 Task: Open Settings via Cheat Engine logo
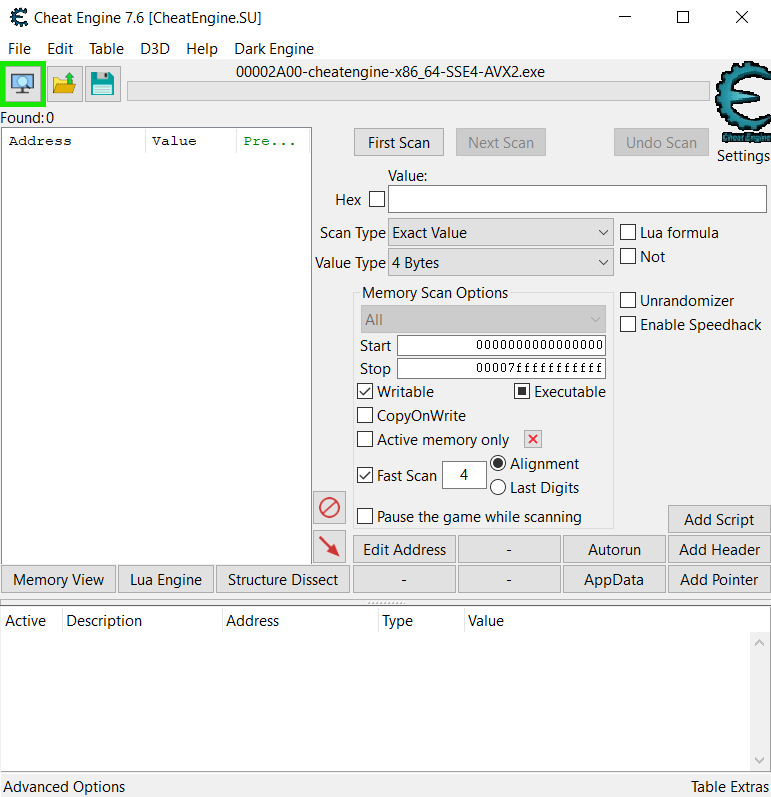click(x=743, y=105)
